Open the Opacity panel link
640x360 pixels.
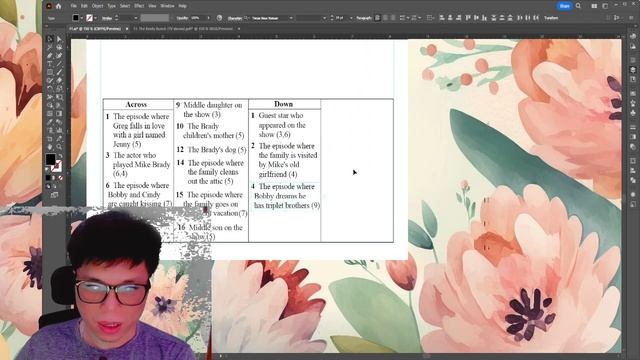(x=182, y=18)
